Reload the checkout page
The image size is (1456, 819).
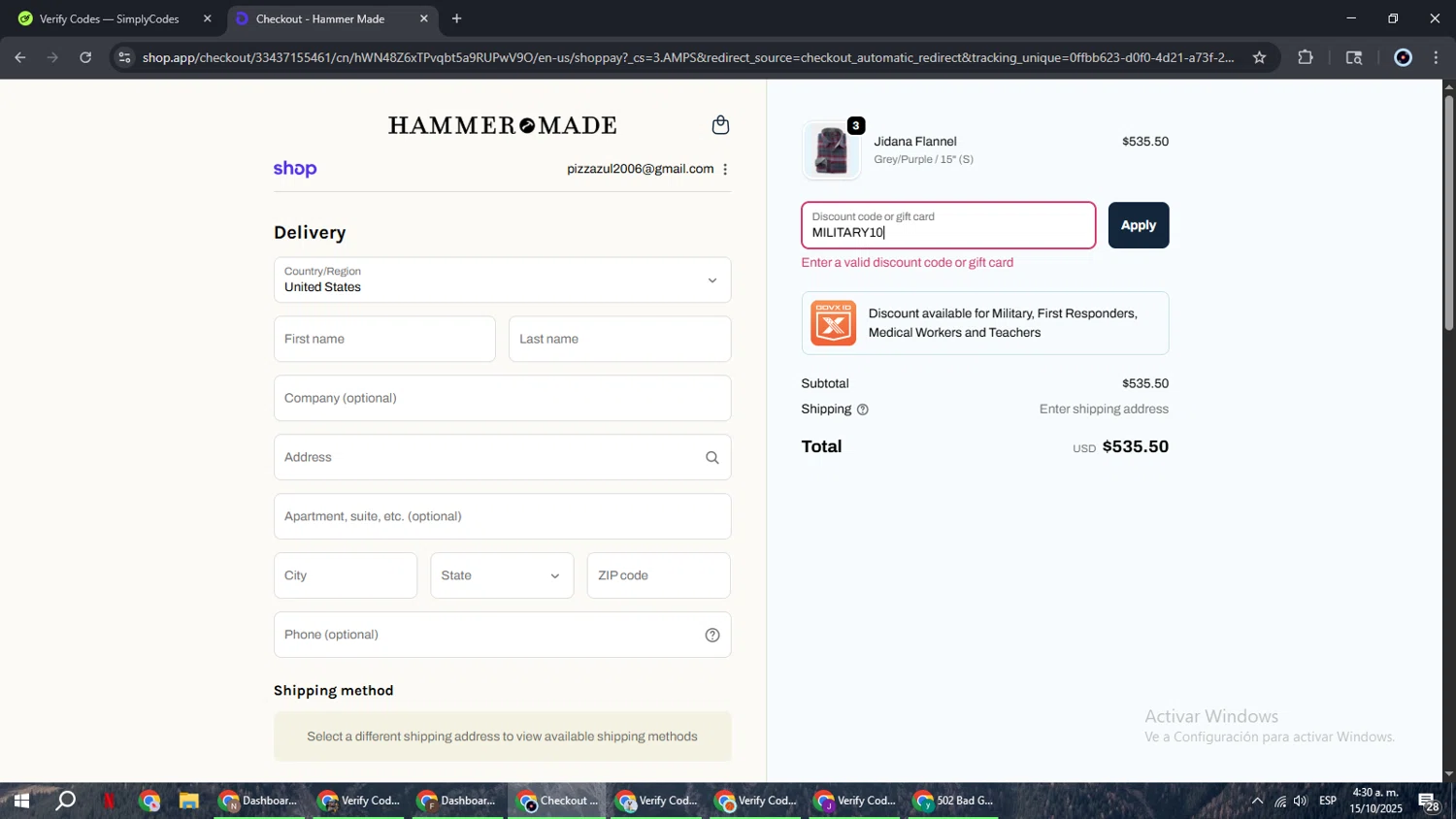coord(85,57)
